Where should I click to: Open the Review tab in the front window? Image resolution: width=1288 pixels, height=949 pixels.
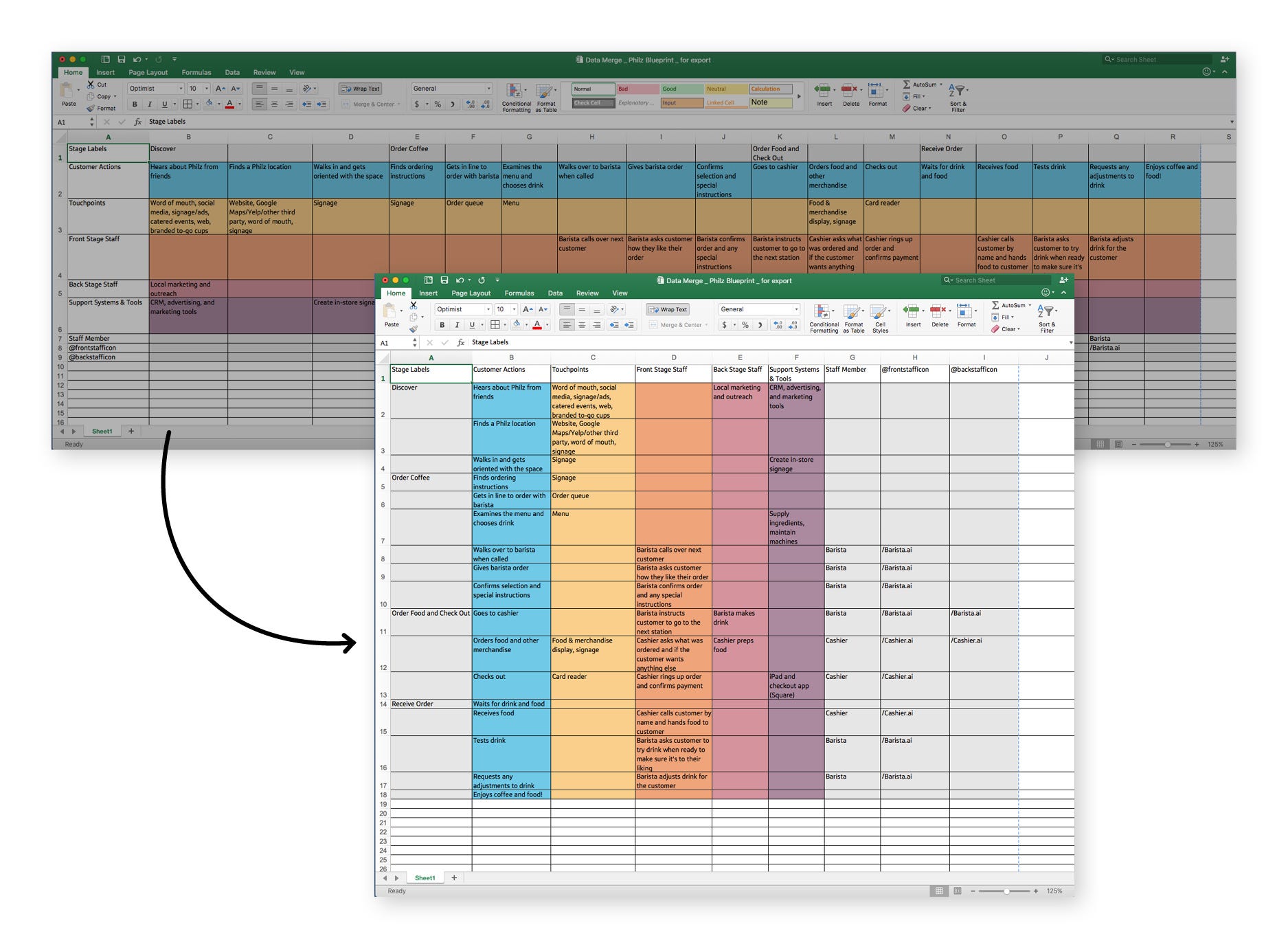587,293
